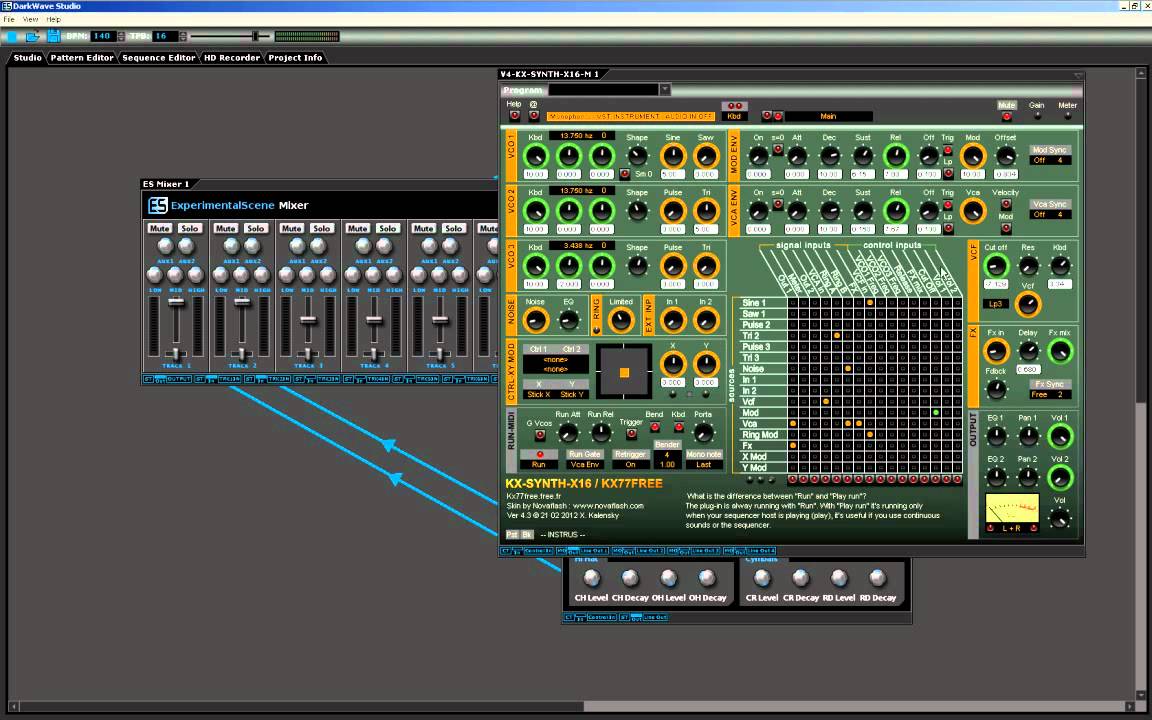Open the Help menu
This screenshot has width=1152, height=720.
[x=54, y=19]
